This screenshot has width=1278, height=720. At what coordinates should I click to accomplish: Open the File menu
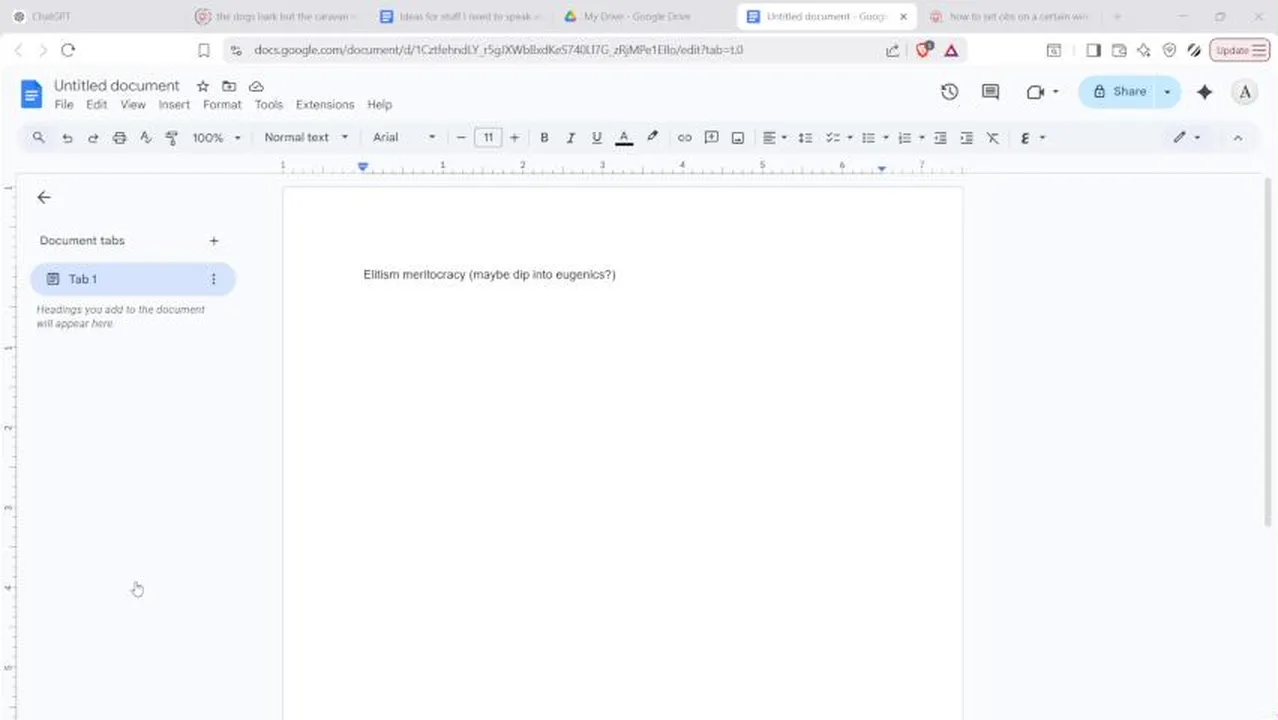click(64, 105)
